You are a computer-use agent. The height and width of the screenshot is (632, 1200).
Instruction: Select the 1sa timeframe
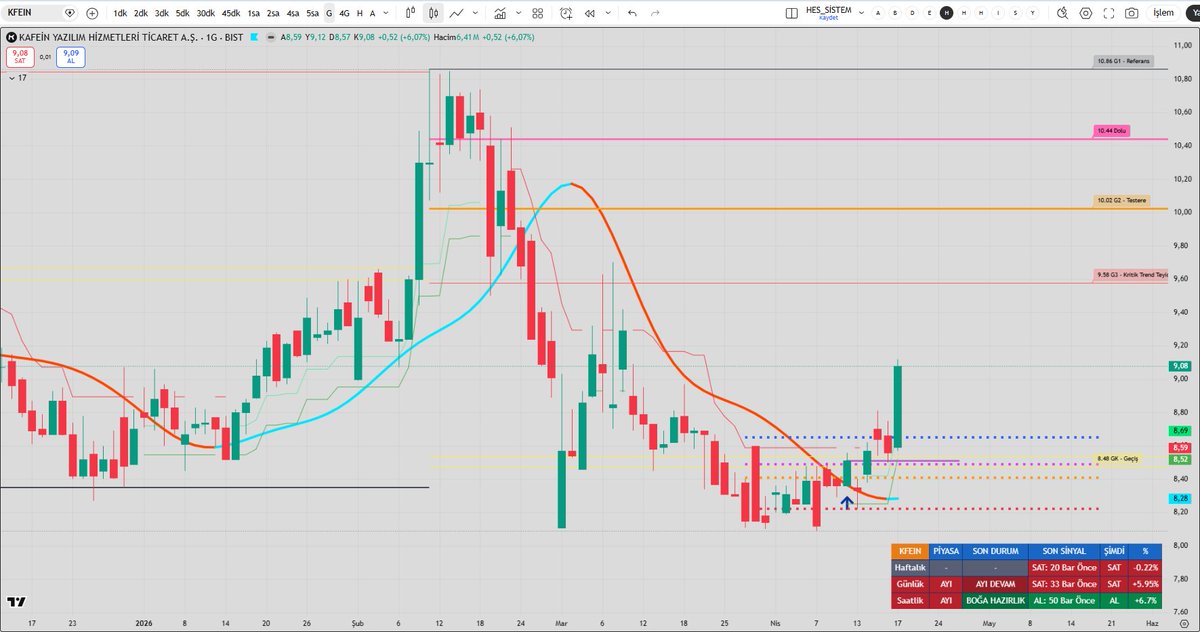point(254,14)
